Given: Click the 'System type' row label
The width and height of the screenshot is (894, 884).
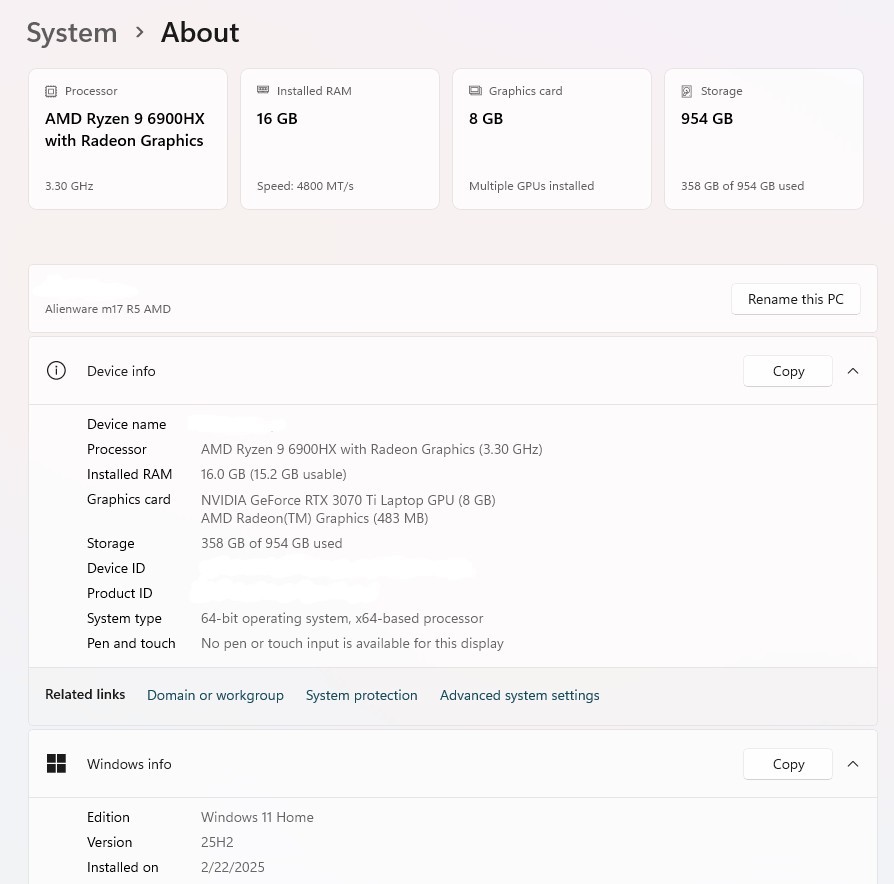Looking at the screenshot, I should pos(124,618).
